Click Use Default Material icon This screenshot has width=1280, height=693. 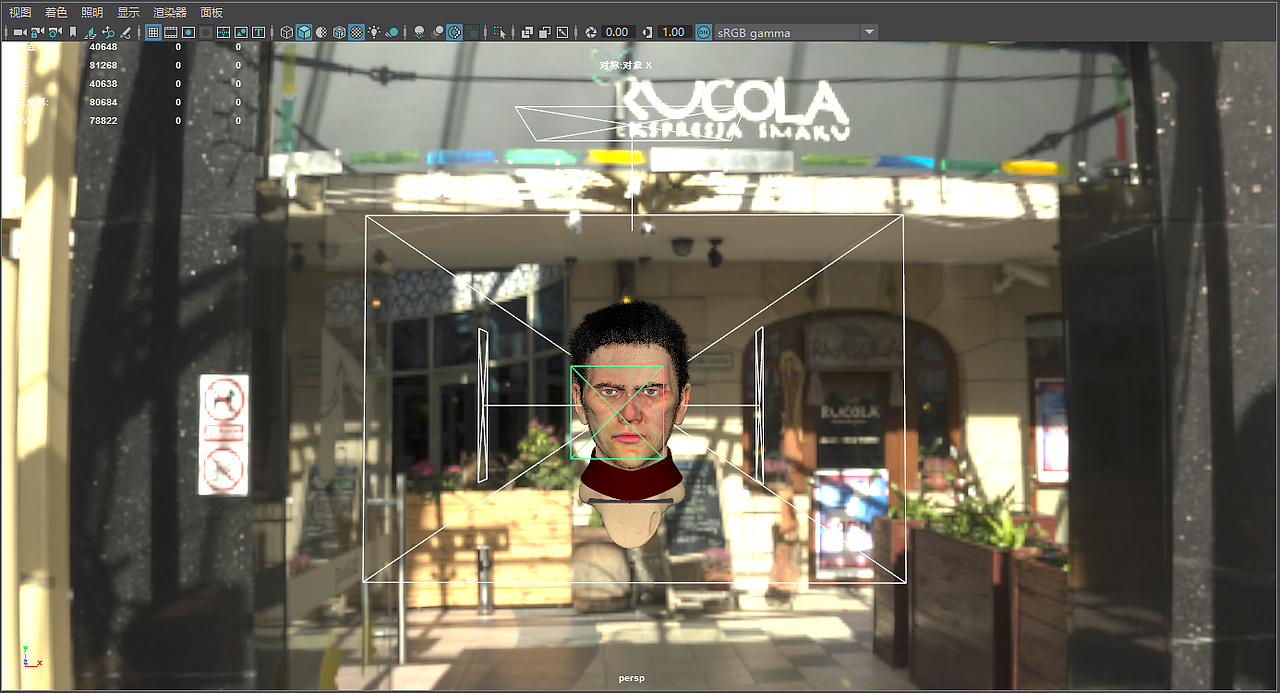(x=322, y=32)
